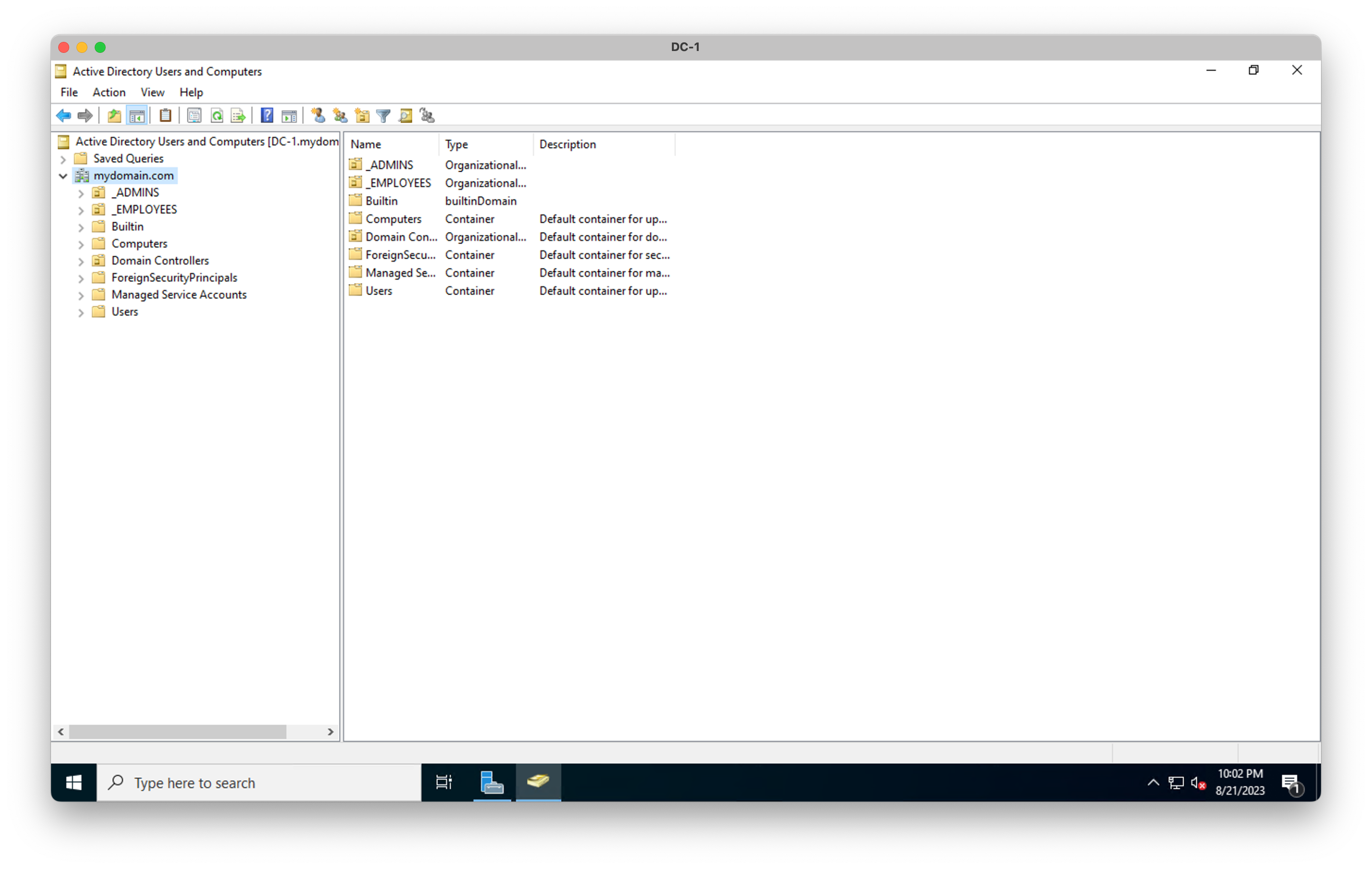Toggle the Show/Hide Console Tree button
Viewport: 1372px width, 869px height.
137,115
